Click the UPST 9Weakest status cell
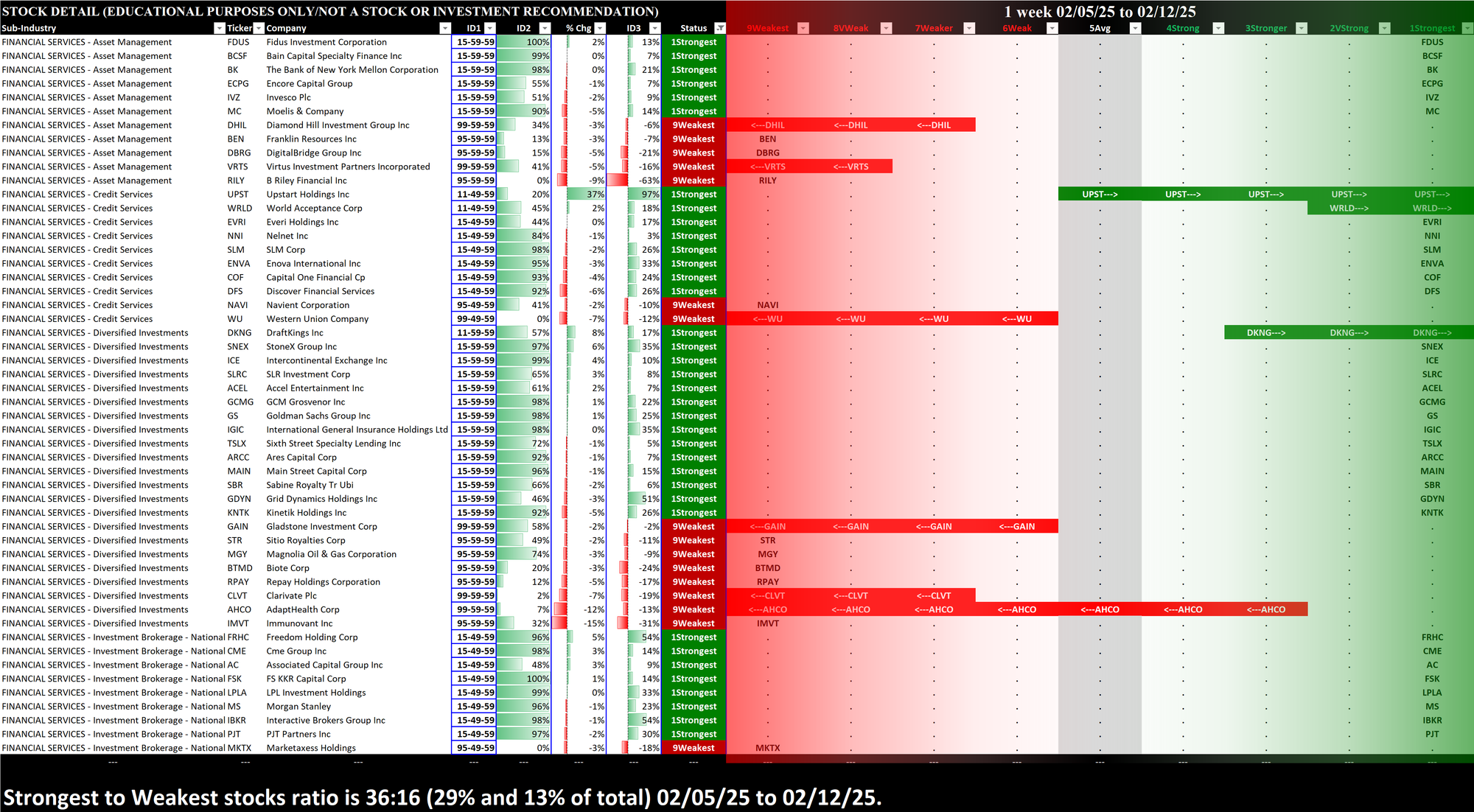 click(x=767, y=195)
